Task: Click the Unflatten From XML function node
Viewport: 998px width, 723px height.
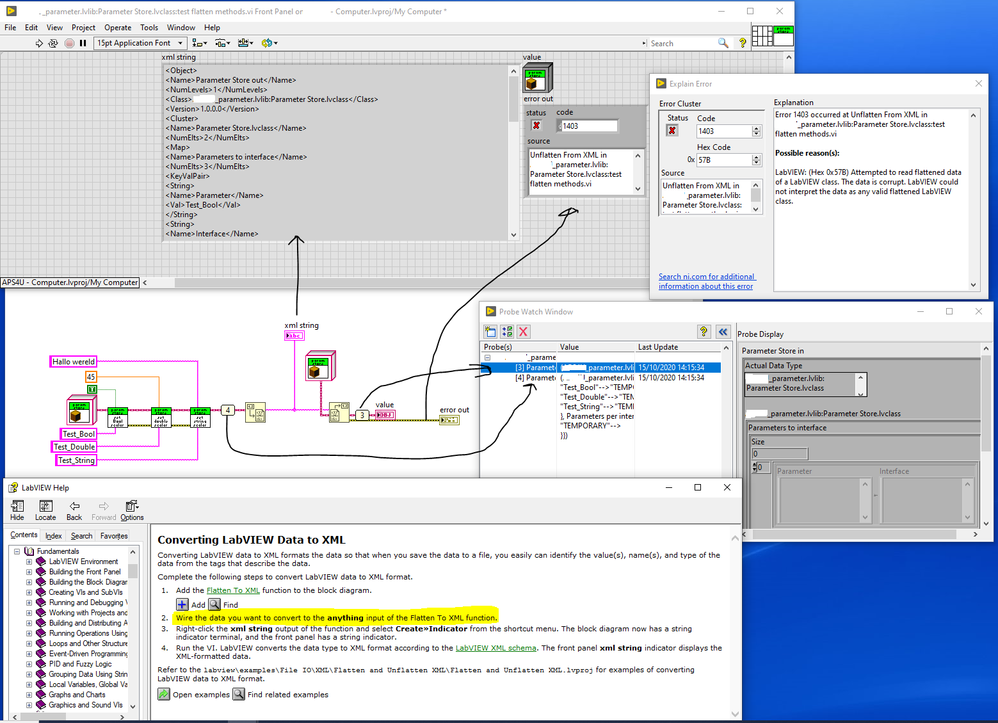Action: pyautogui.click(x=339, y=412)
